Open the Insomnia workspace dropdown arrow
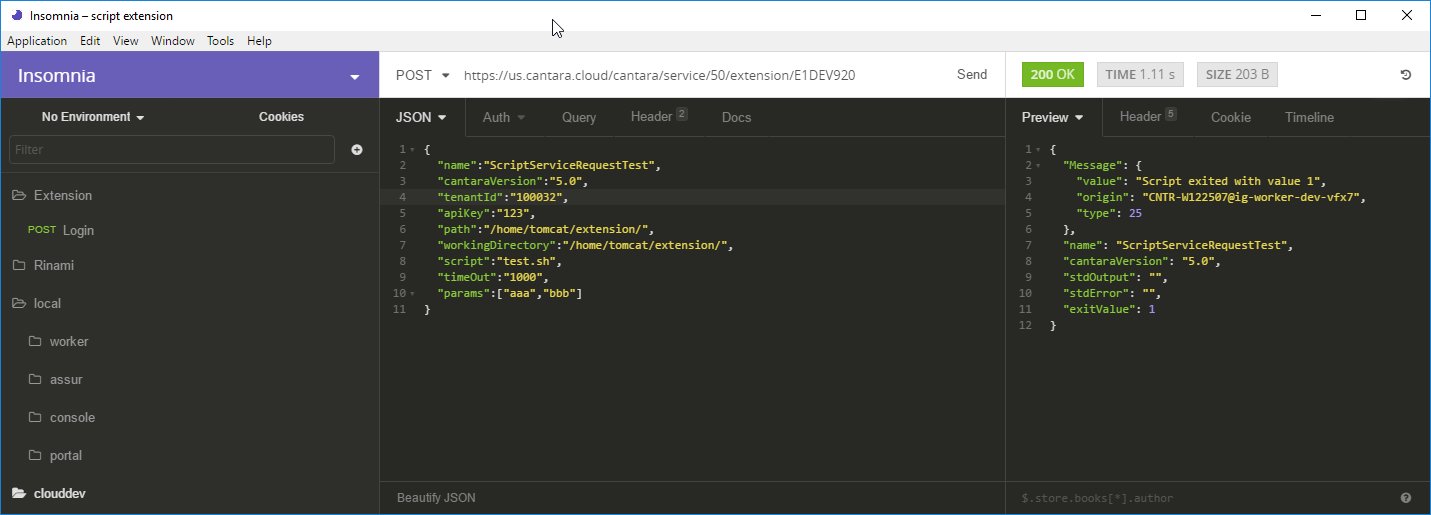 [x=354, y=77]
